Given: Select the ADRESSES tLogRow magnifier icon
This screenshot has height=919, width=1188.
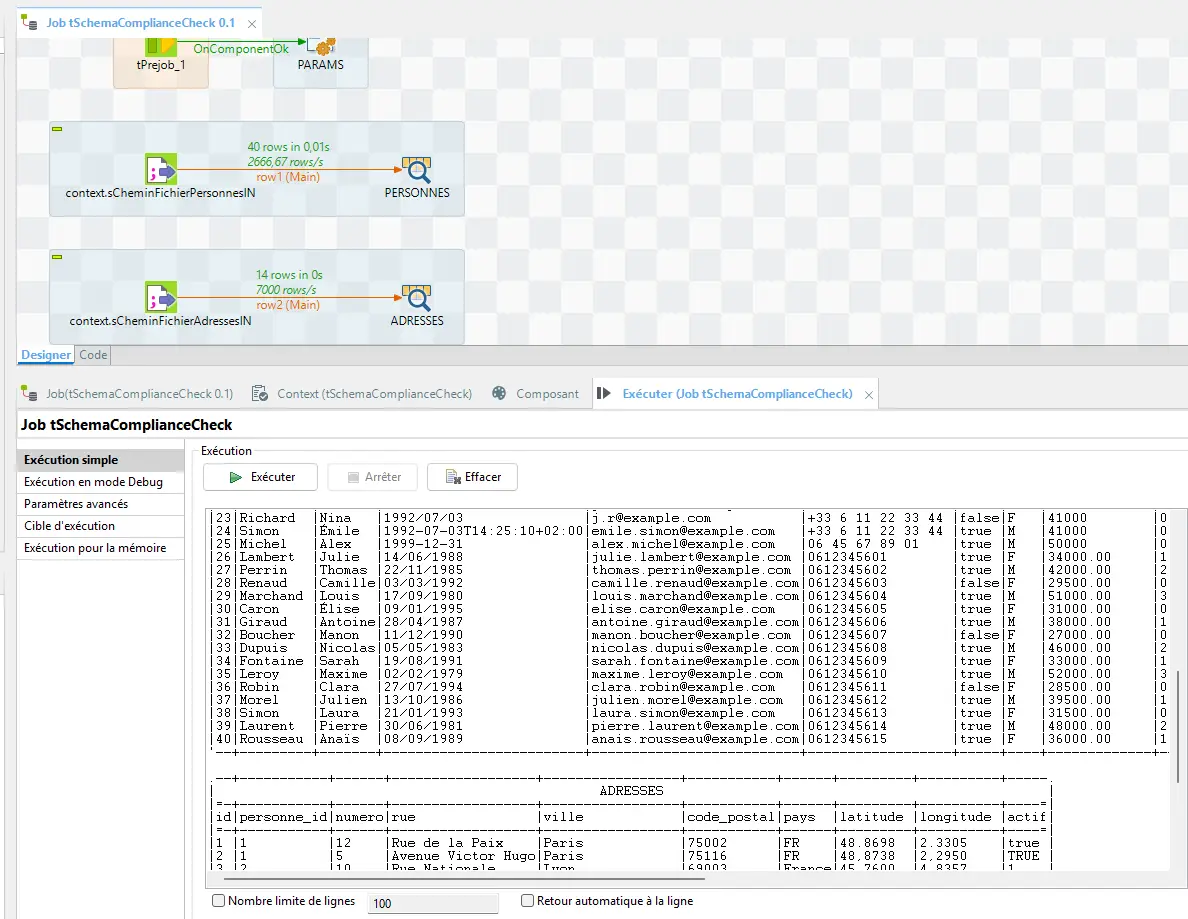Looking at the screenshot, I should point(417,296).
